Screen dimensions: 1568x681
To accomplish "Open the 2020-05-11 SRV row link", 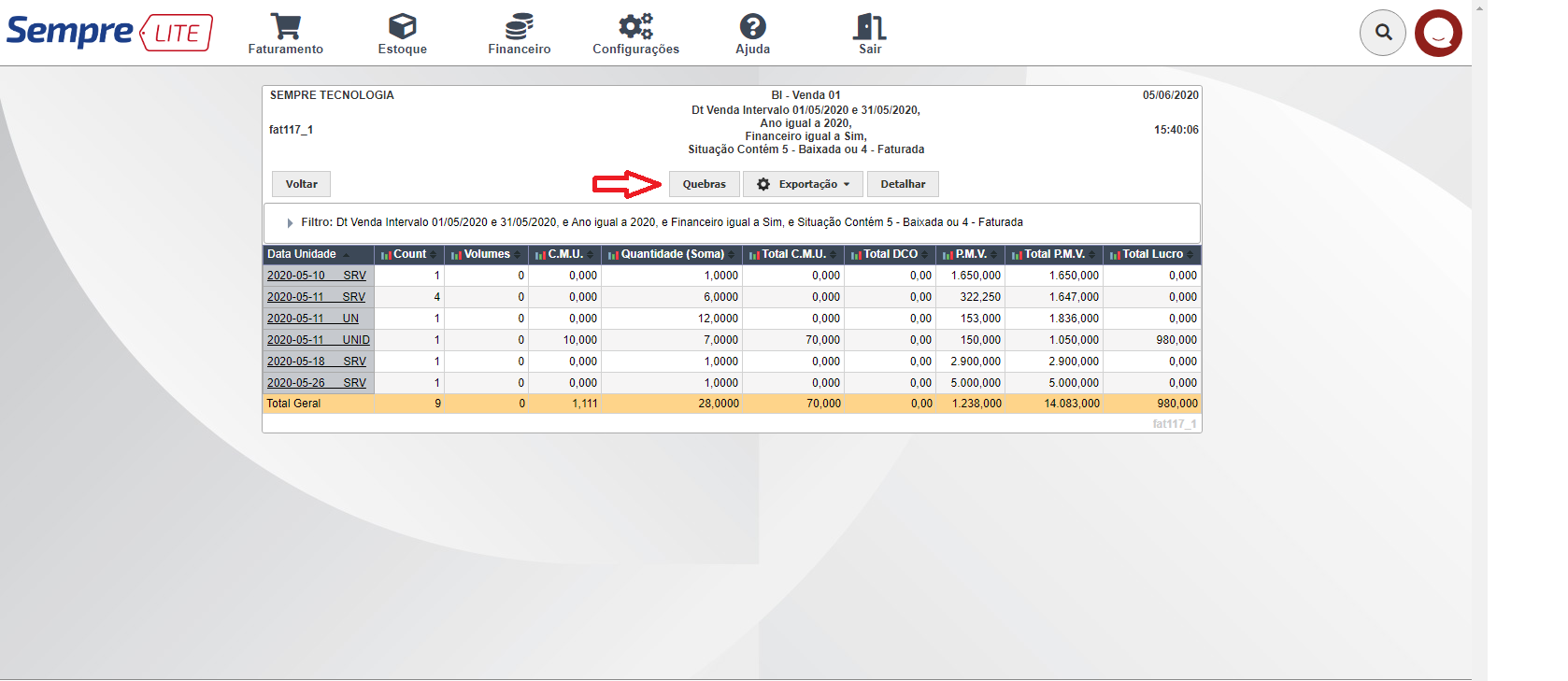I will tap(317, 297).
